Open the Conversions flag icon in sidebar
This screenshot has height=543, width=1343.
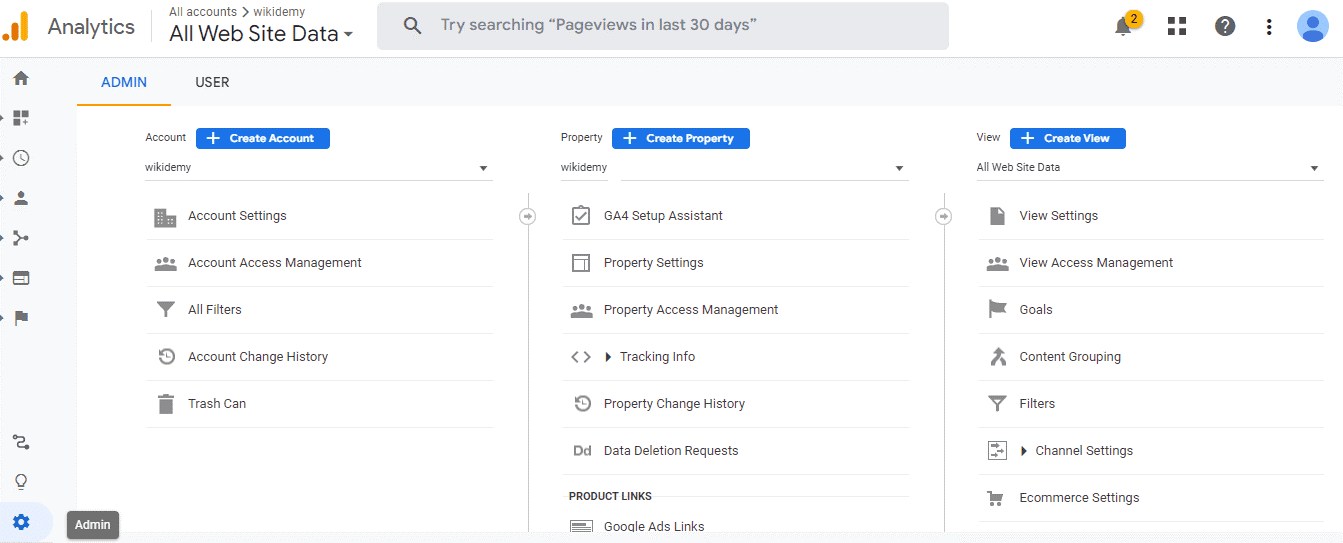click(x=21, y=318)
